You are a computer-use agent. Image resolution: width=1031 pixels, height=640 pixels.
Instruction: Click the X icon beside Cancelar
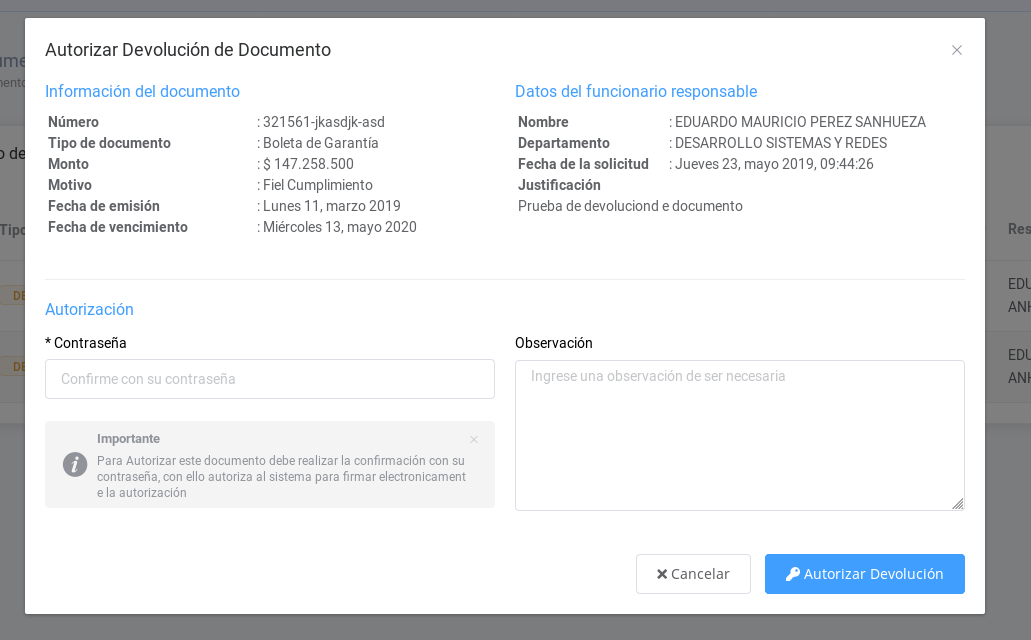point(662,574)
